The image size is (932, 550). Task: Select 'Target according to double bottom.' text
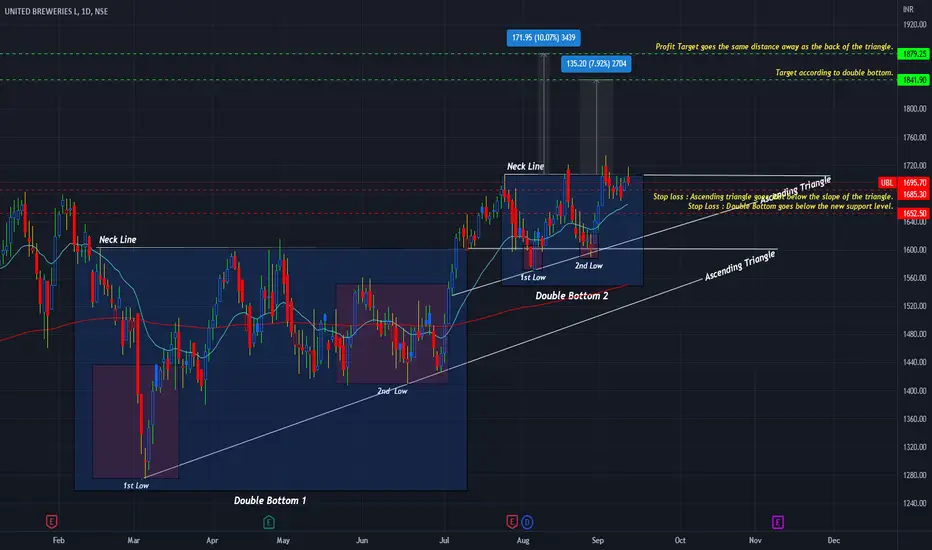pos(834,73)
